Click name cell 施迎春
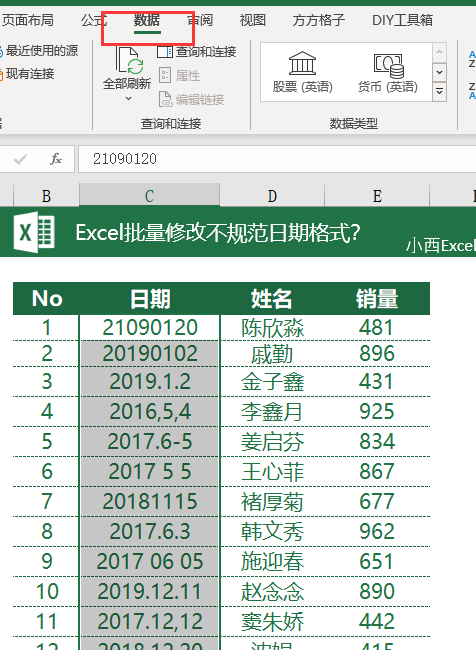The width and height of the screenshot is (476, 650). coord(272,561)
